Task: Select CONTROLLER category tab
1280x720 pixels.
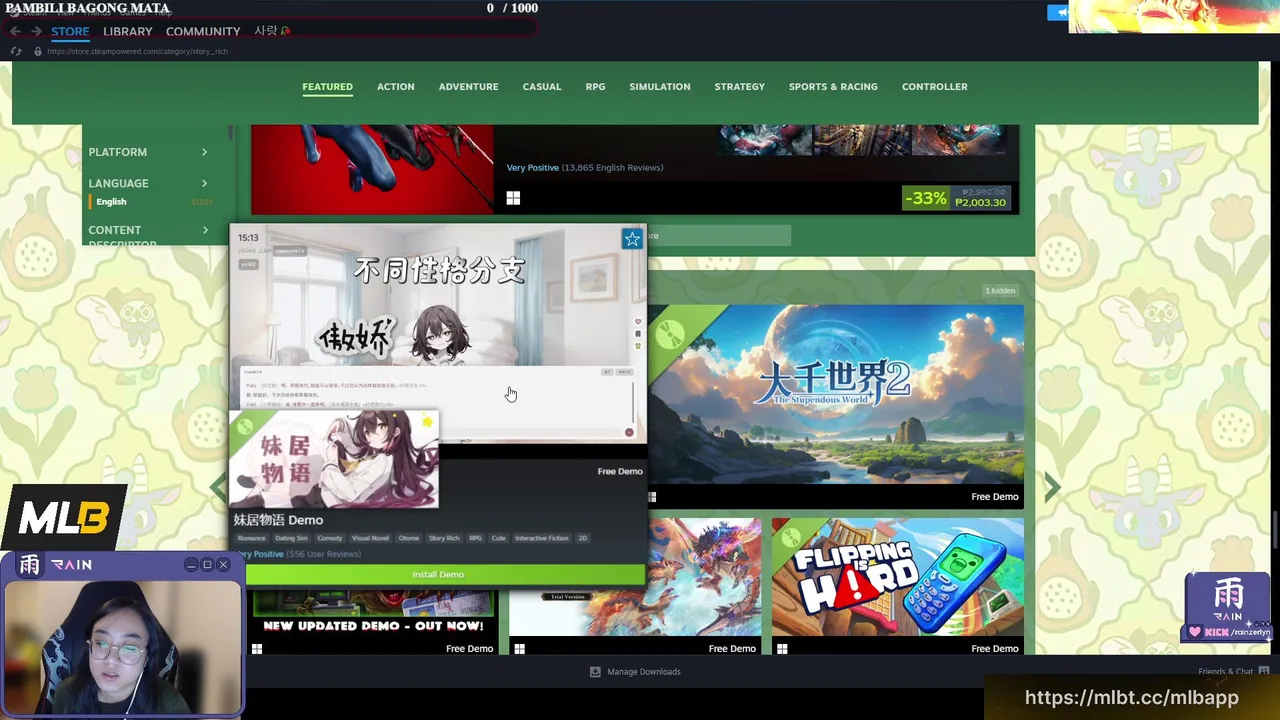Action: pos(935,87)
